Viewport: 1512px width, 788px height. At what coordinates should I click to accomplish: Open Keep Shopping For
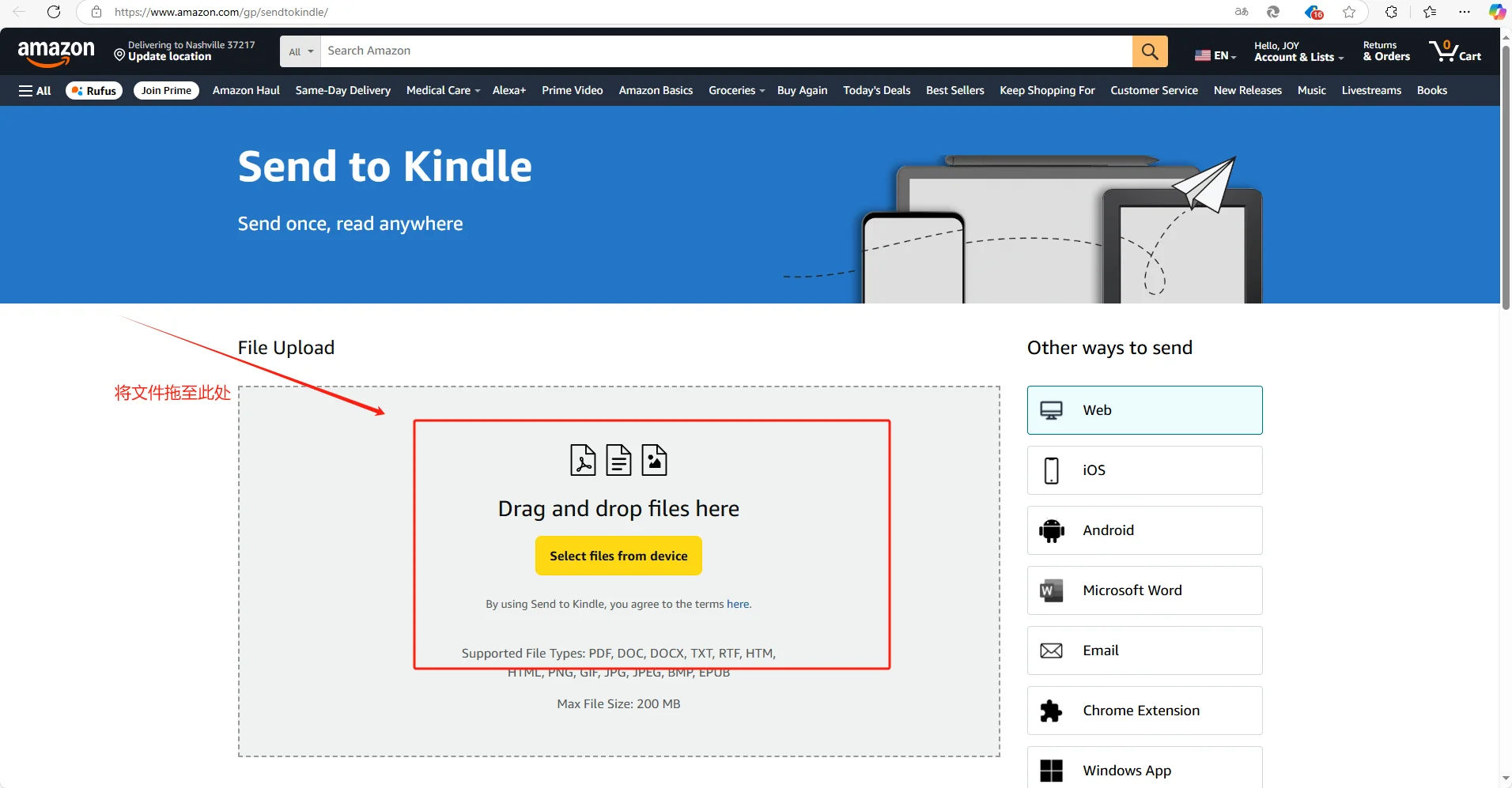click(x=1047, y=91)
